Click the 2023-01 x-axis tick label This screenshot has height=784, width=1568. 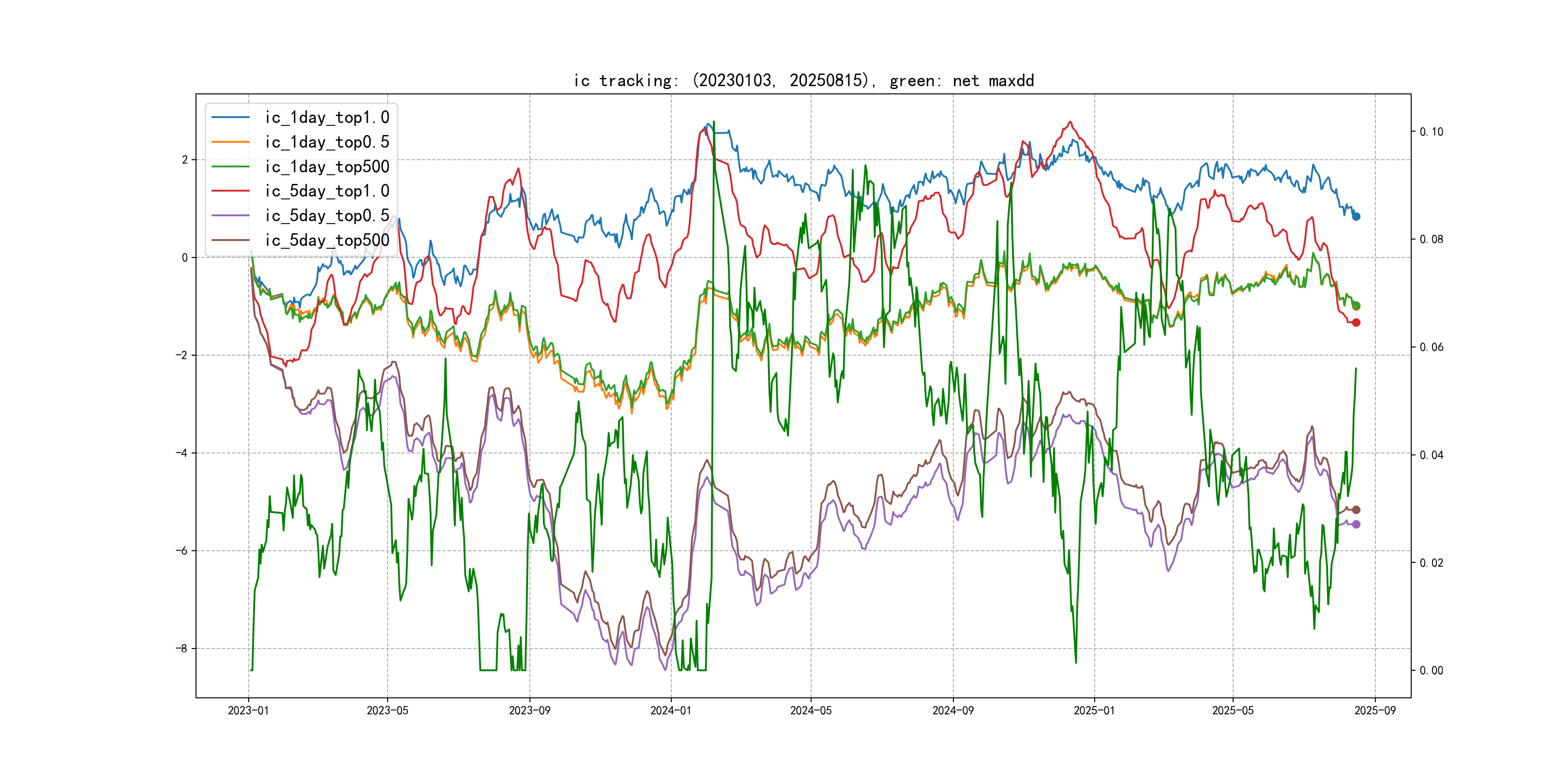click(248, 710)
